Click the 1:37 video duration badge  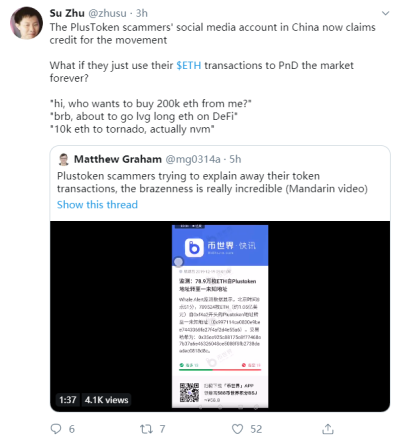click(68, 400)
